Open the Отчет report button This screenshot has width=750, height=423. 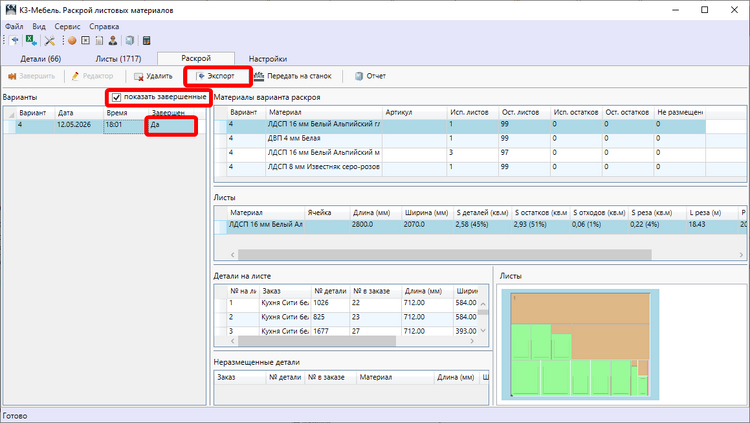click(371, 76)
